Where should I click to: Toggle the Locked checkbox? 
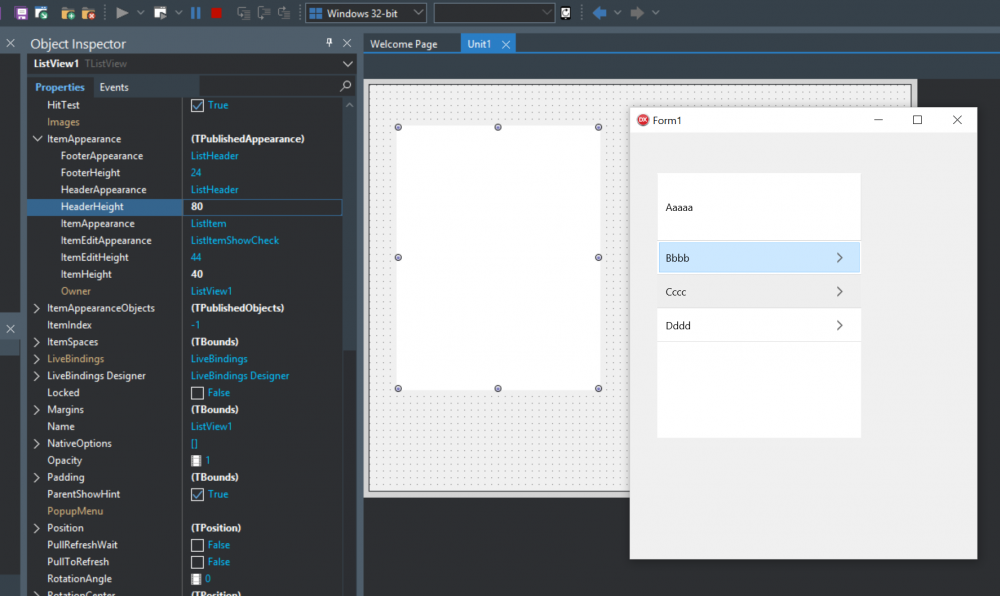pos(198,393)
